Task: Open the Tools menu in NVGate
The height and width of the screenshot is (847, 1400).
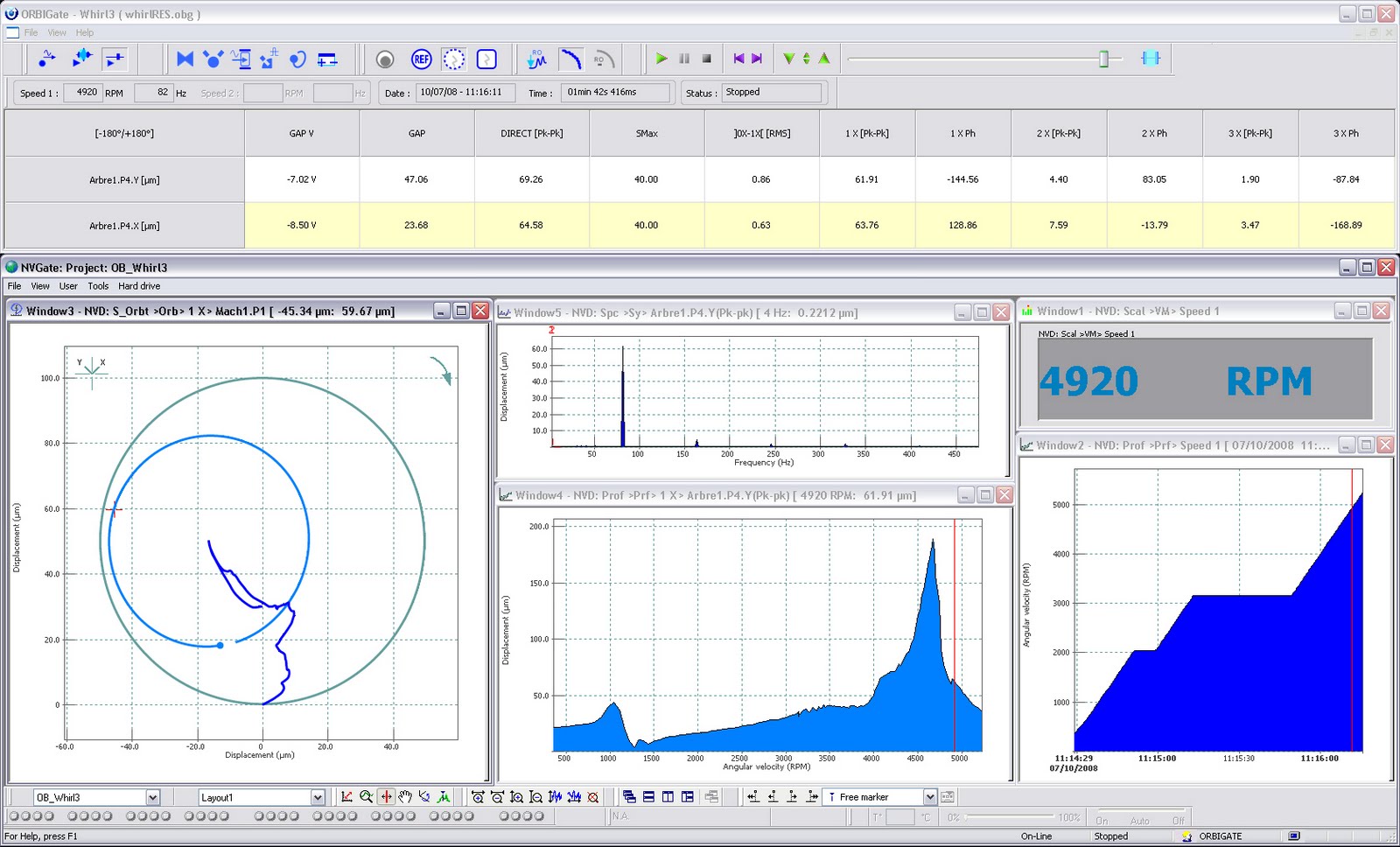Action: [98, 286]
